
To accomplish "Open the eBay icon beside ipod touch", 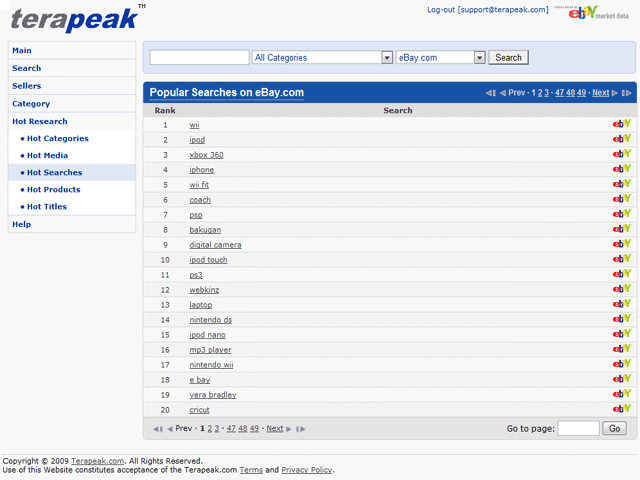I will (622, 259).
